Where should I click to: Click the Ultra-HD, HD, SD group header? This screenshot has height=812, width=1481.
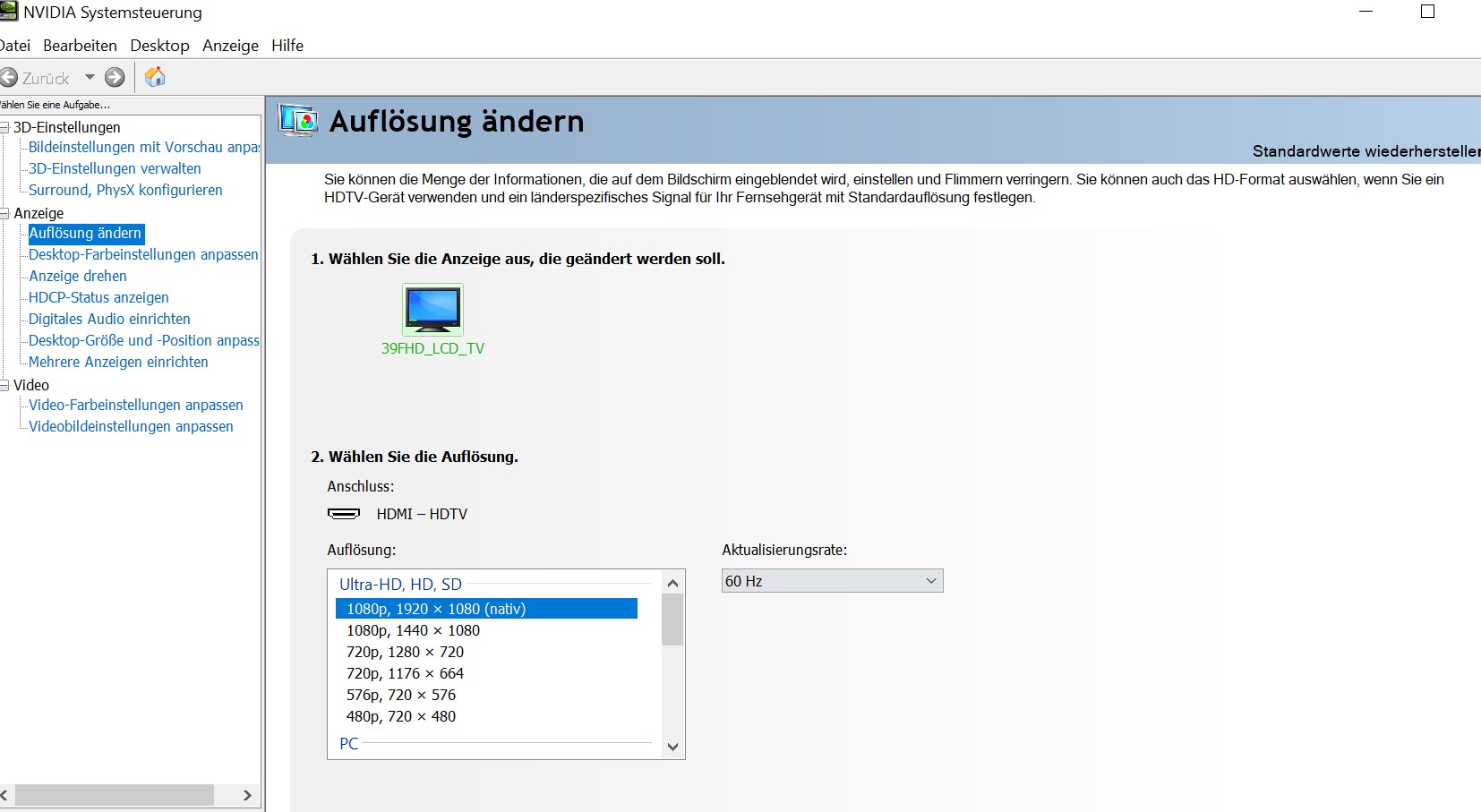pos(400,585)
